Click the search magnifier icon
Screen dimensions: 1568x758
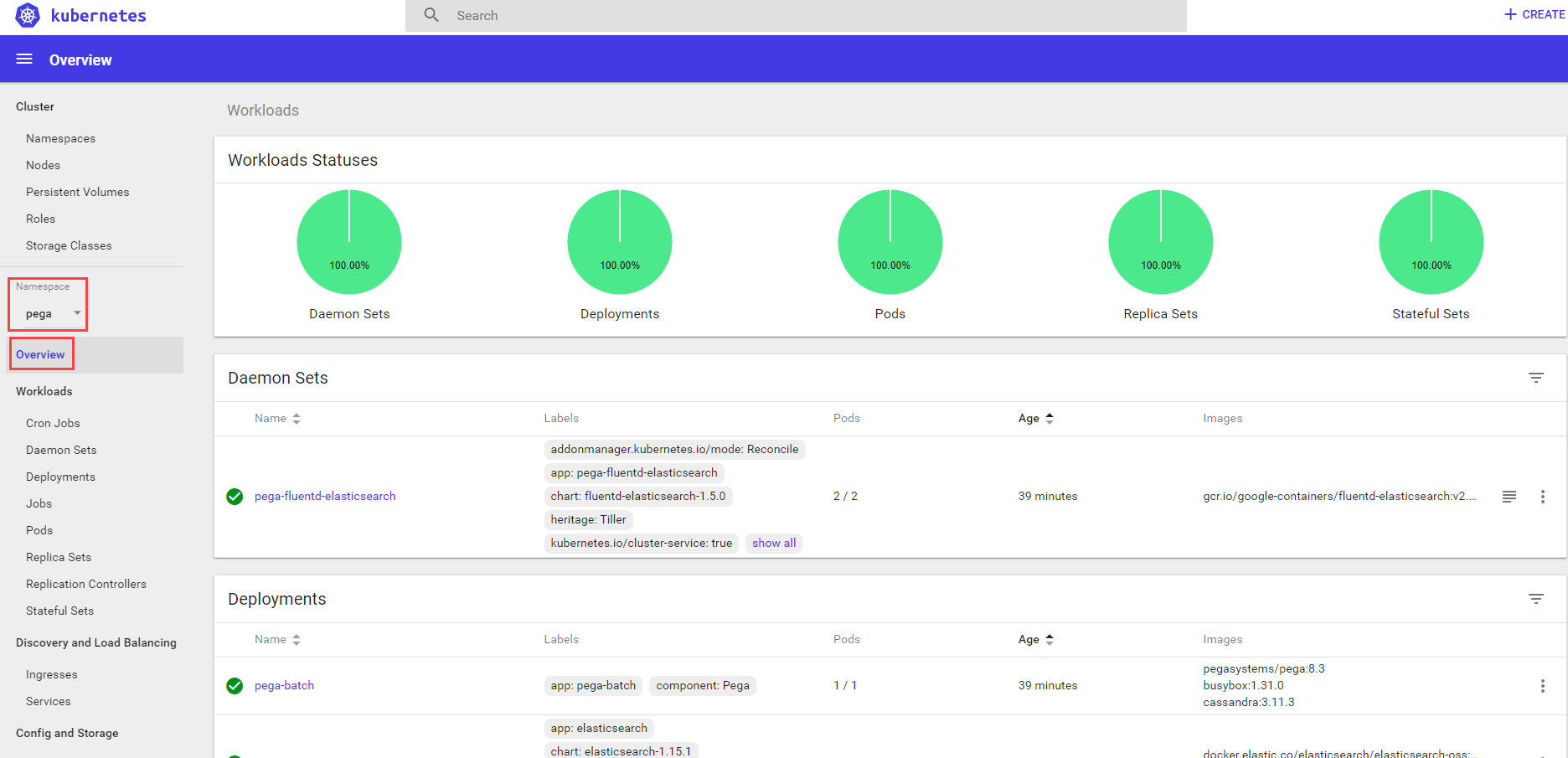tap(431, 15)
